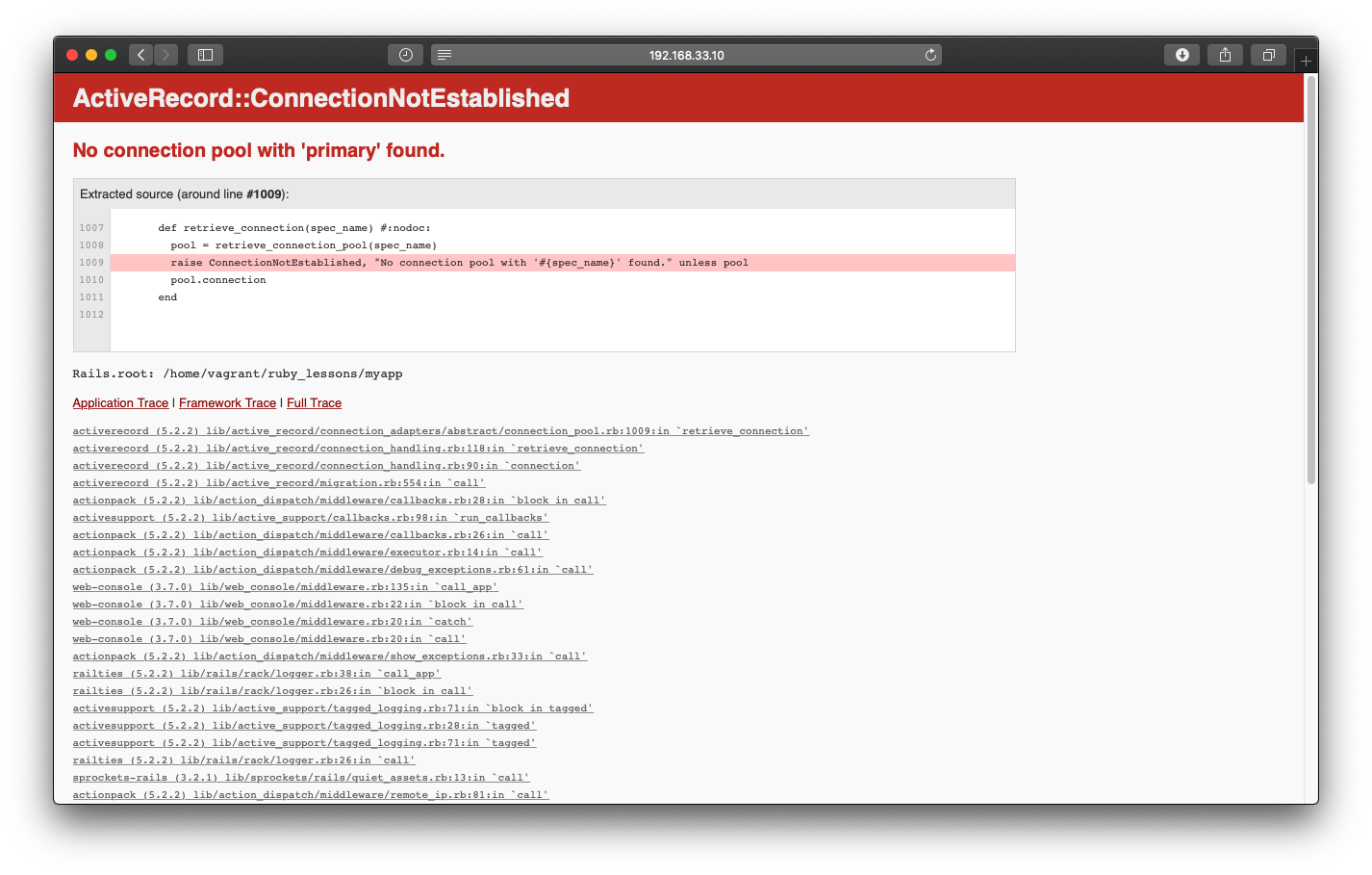Click the ActiveRecord::ConnectionNotEstablished error heading
The width and height of the screenshot is (1372, 875).
[321, 98]
